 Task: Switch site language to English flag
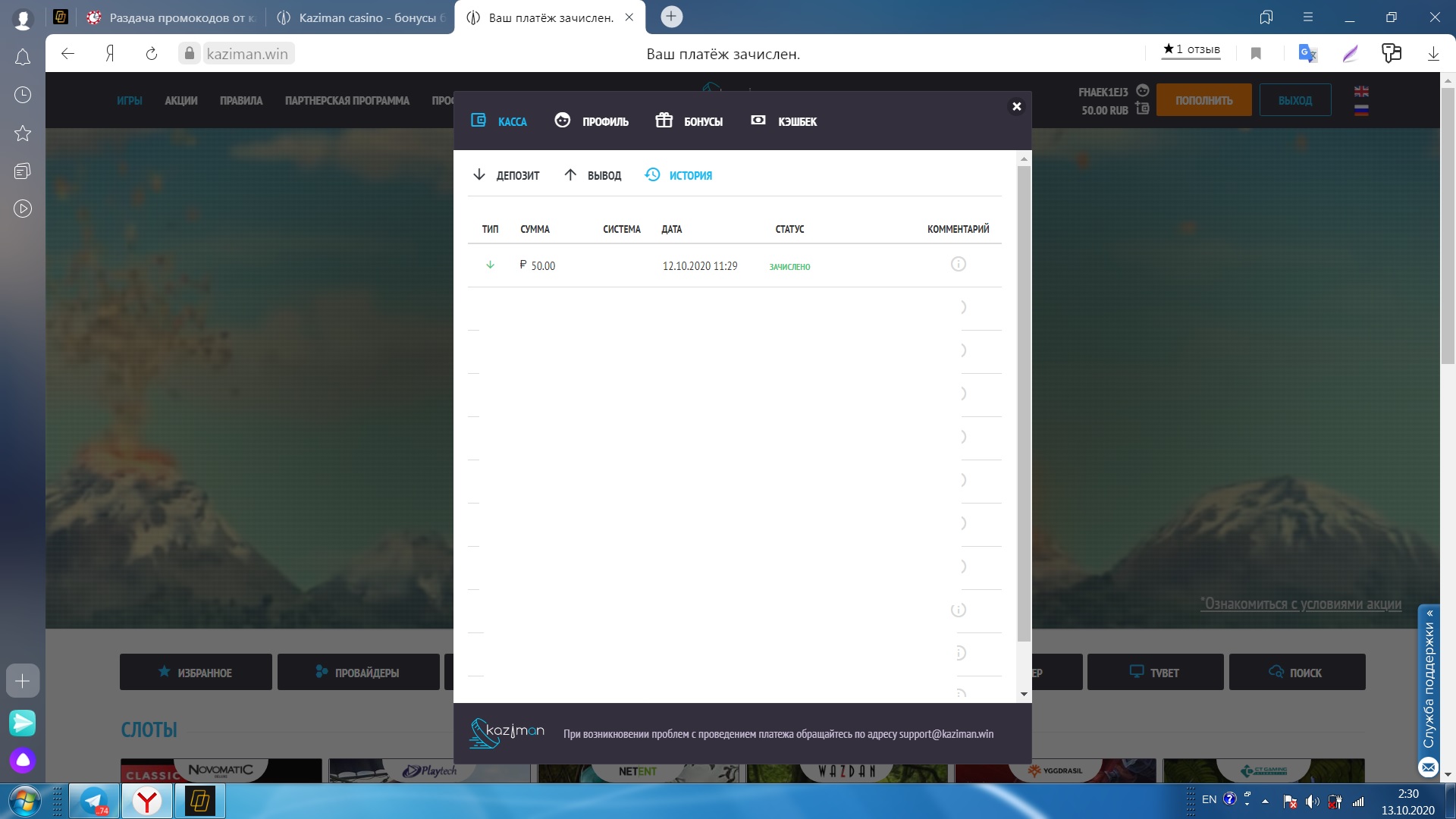pyautogui.click(x=1361, y=92)
